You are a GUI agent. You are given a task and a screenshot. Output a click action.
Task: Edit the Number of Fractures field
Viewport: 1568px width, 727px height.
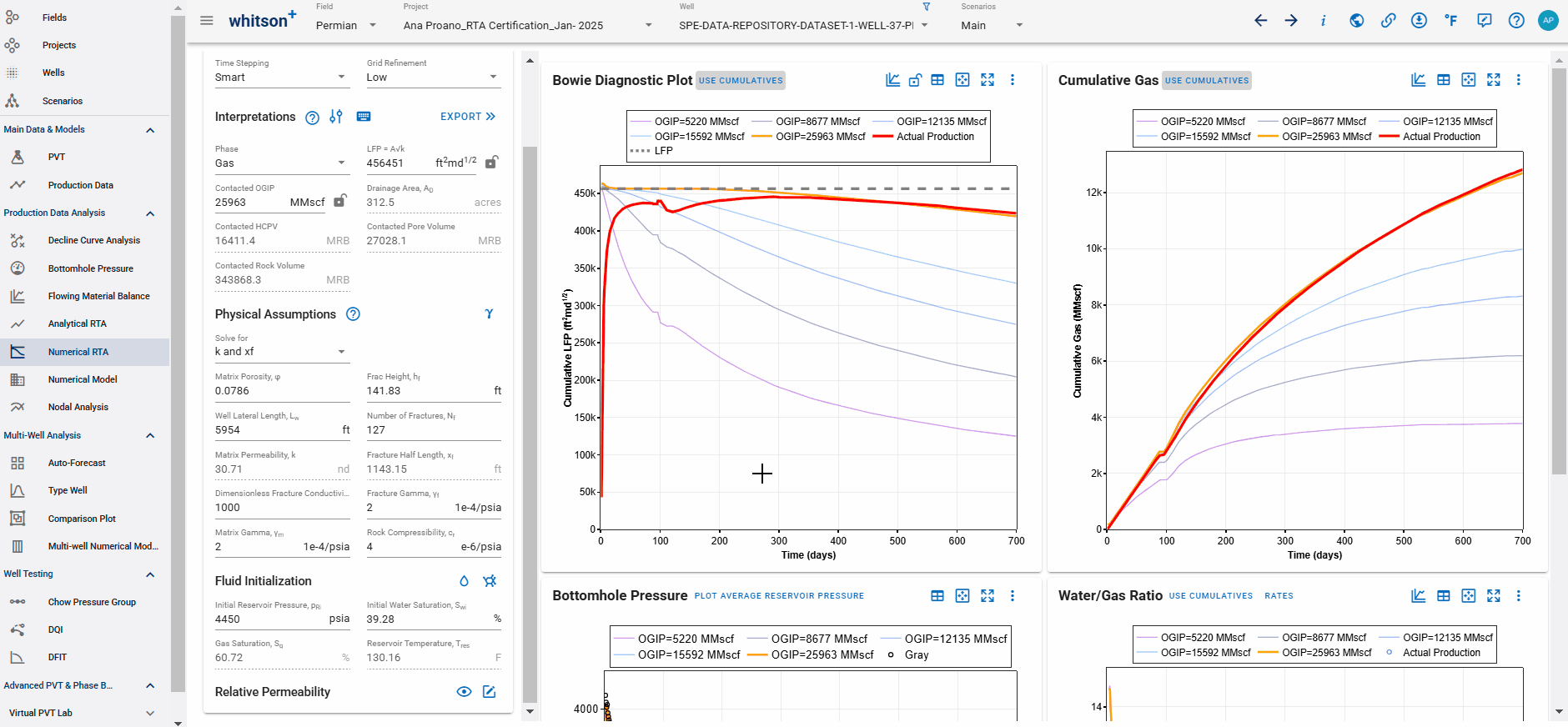[x=434, y=430]
